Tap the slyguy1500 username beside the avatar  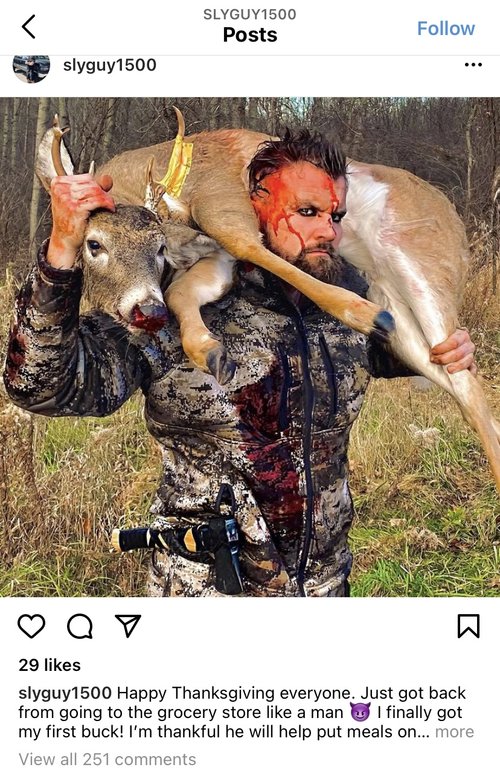(109, 65)
